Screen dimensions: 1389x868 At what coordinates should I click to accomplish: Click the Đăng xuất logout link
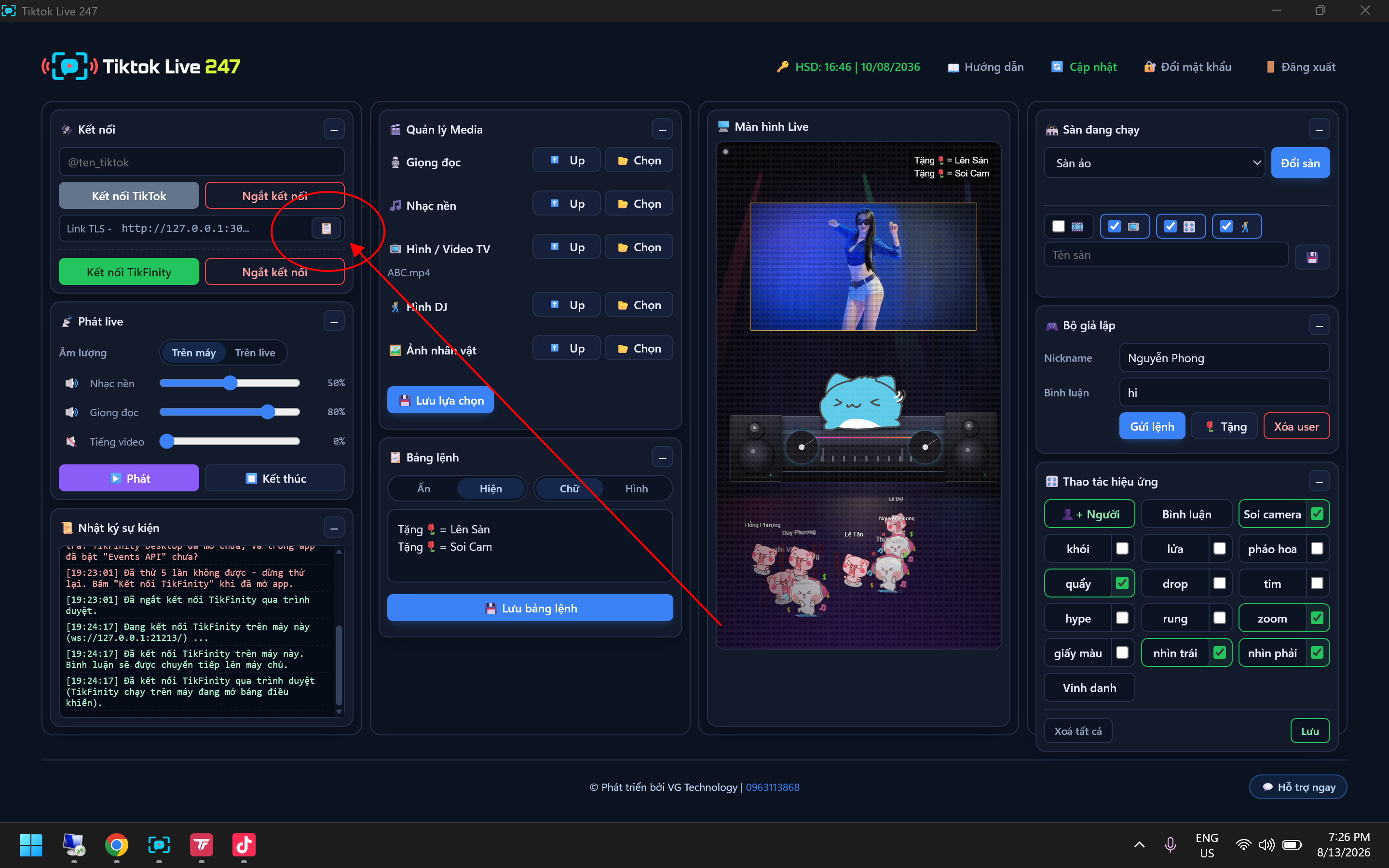[x=1301, y=67]
